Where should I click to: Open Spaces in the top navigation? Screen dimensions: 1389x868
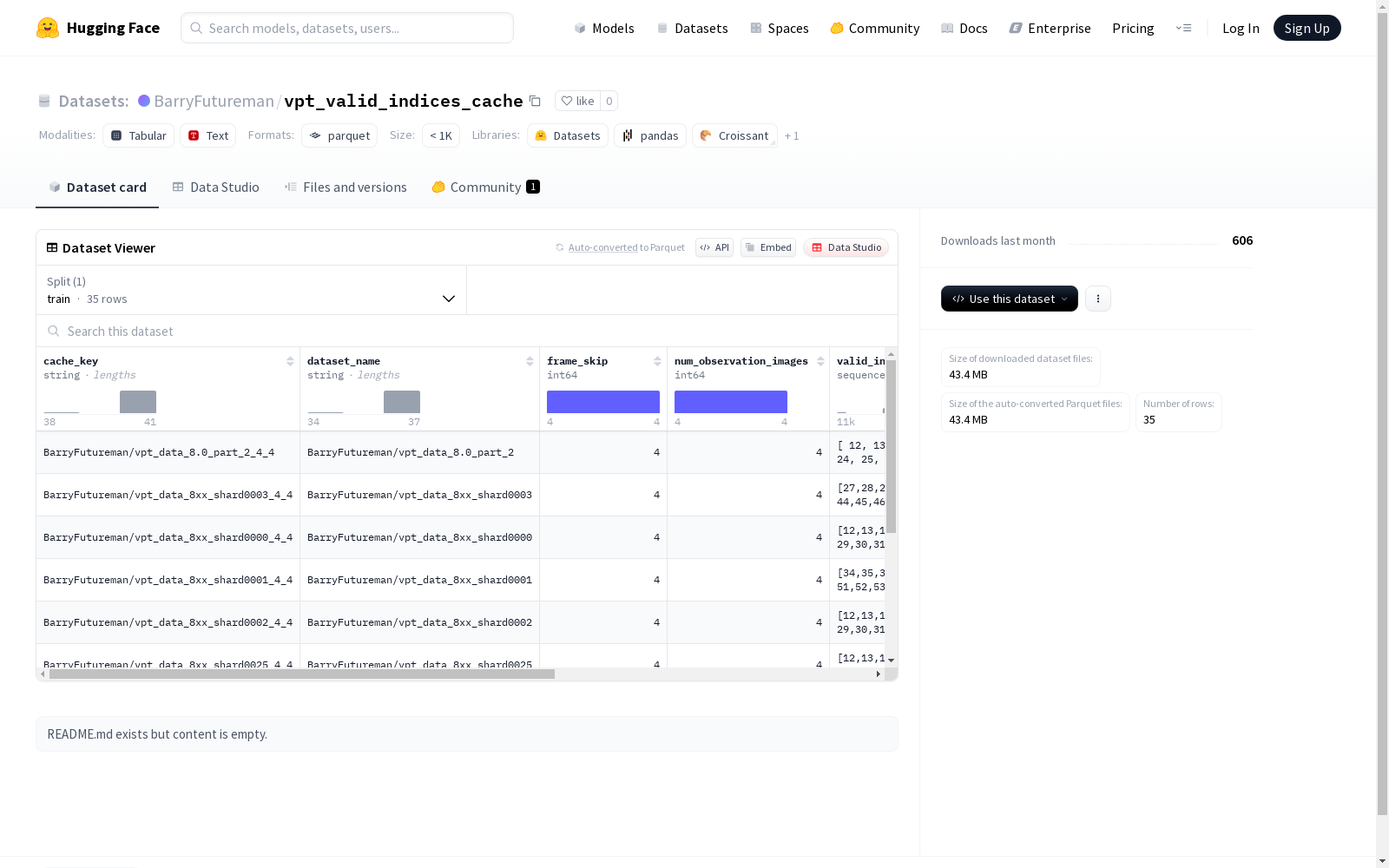pyautogui.click(x=780, y=28)
